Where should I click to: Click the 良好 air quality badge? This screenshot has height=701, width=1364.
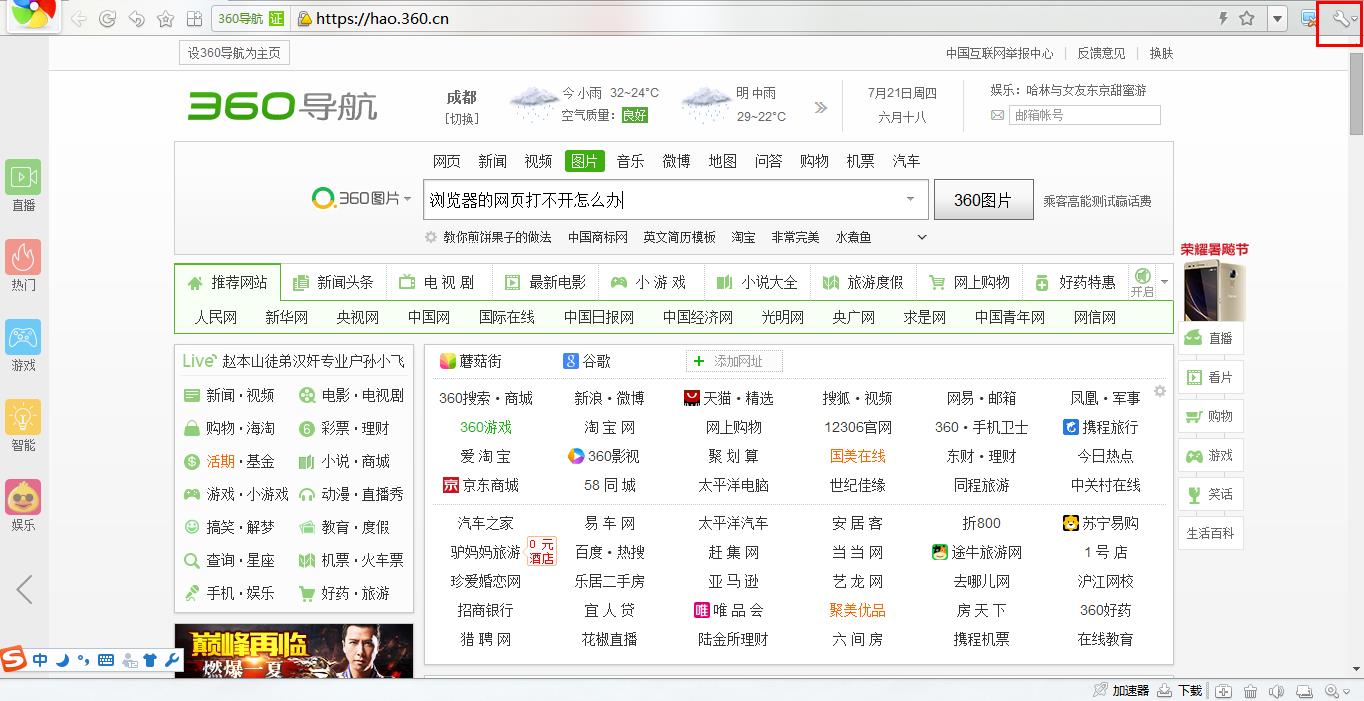point(634,115)
